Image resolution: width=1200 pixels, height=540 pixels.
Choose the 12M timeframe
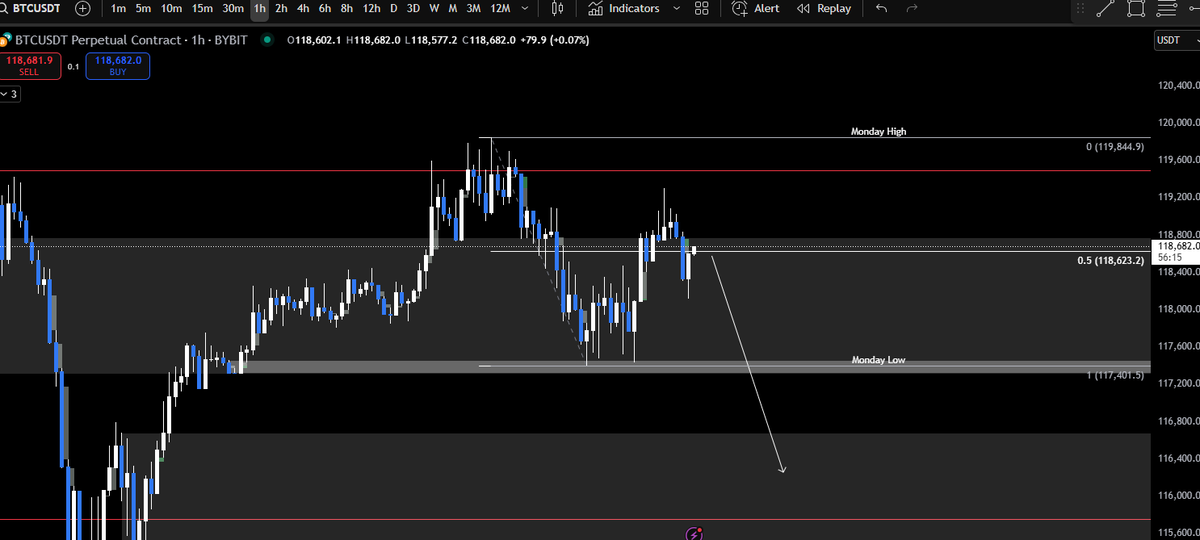tap(500, 8)
